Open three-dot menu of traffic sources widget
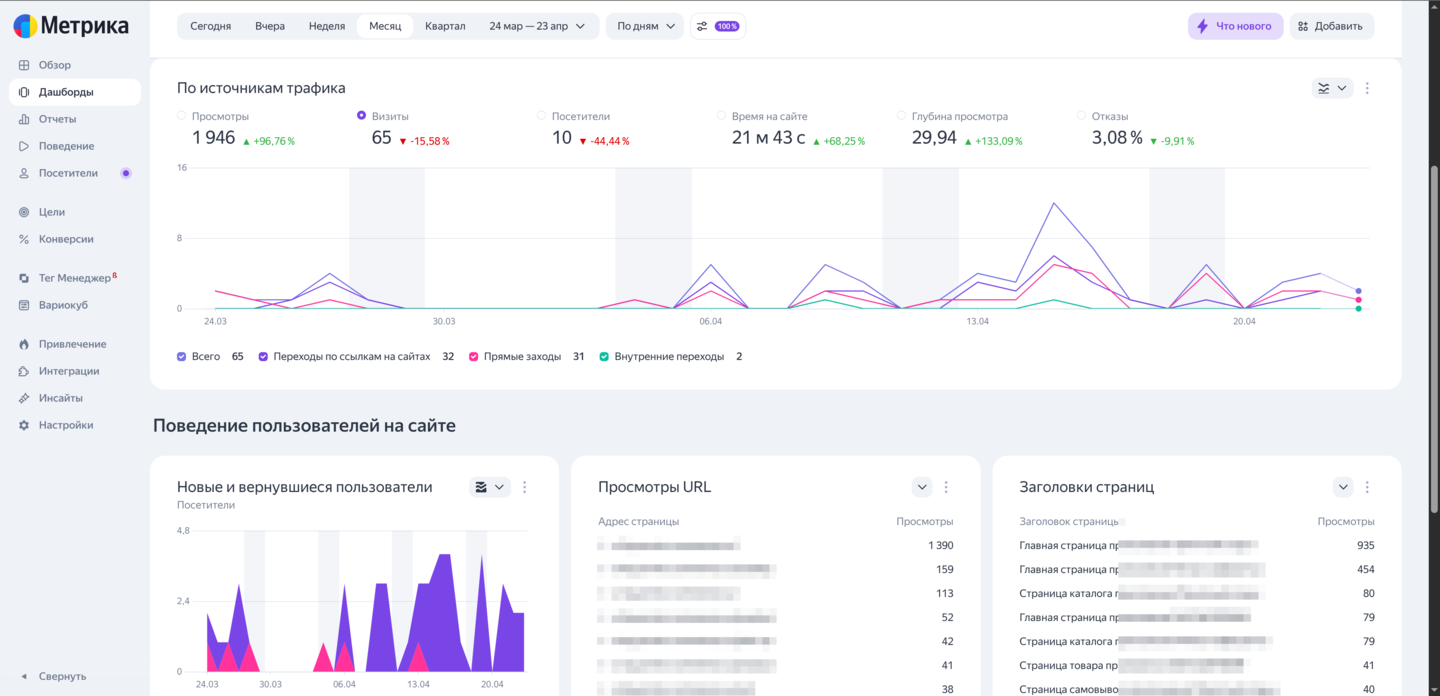Viewport: 1440px width, 696px height. coord(1367,88)
